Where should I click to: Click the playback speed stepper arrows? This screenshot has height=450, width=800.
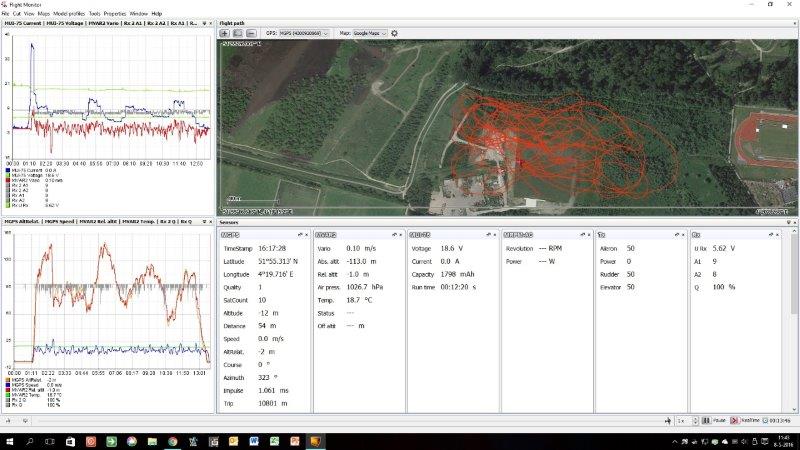[695, 421]
